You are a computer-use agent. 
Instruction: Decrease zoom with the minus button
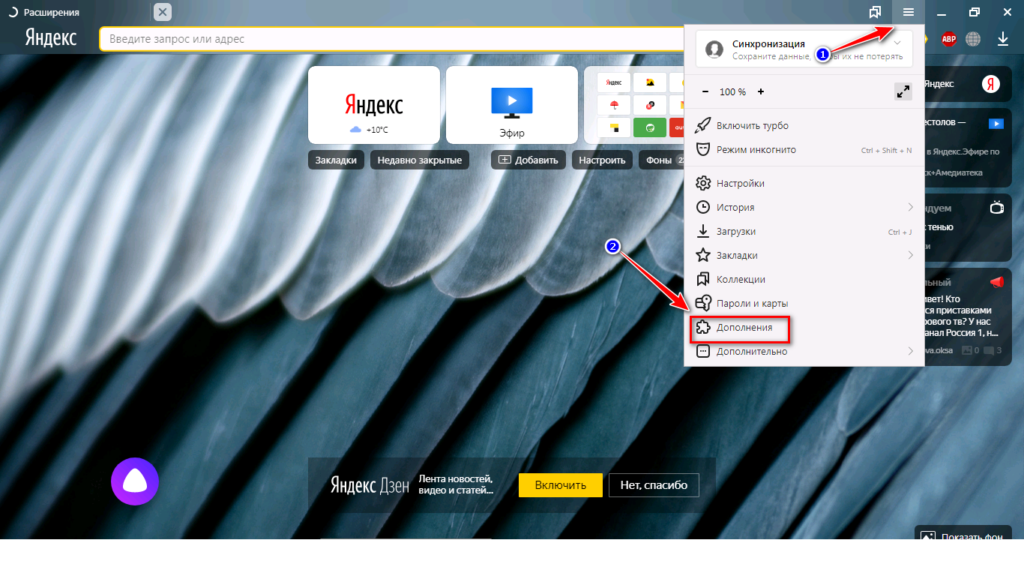tap(705, 92)
